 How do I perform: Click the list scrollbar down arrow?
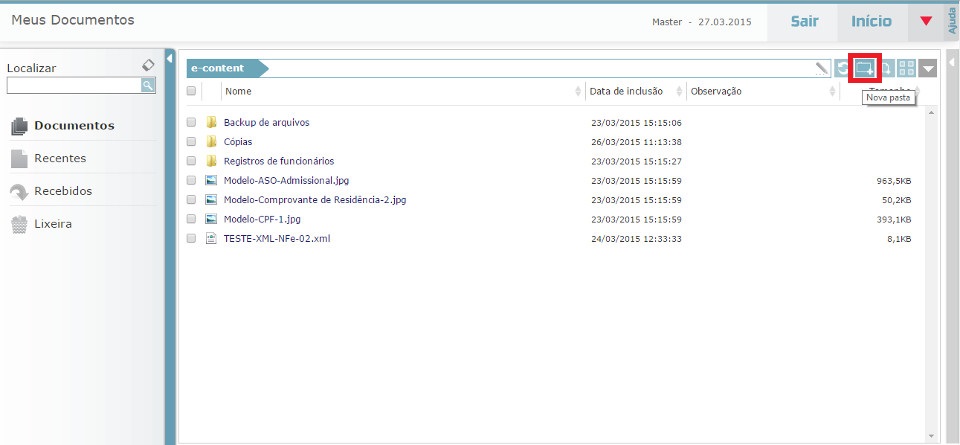931,435
